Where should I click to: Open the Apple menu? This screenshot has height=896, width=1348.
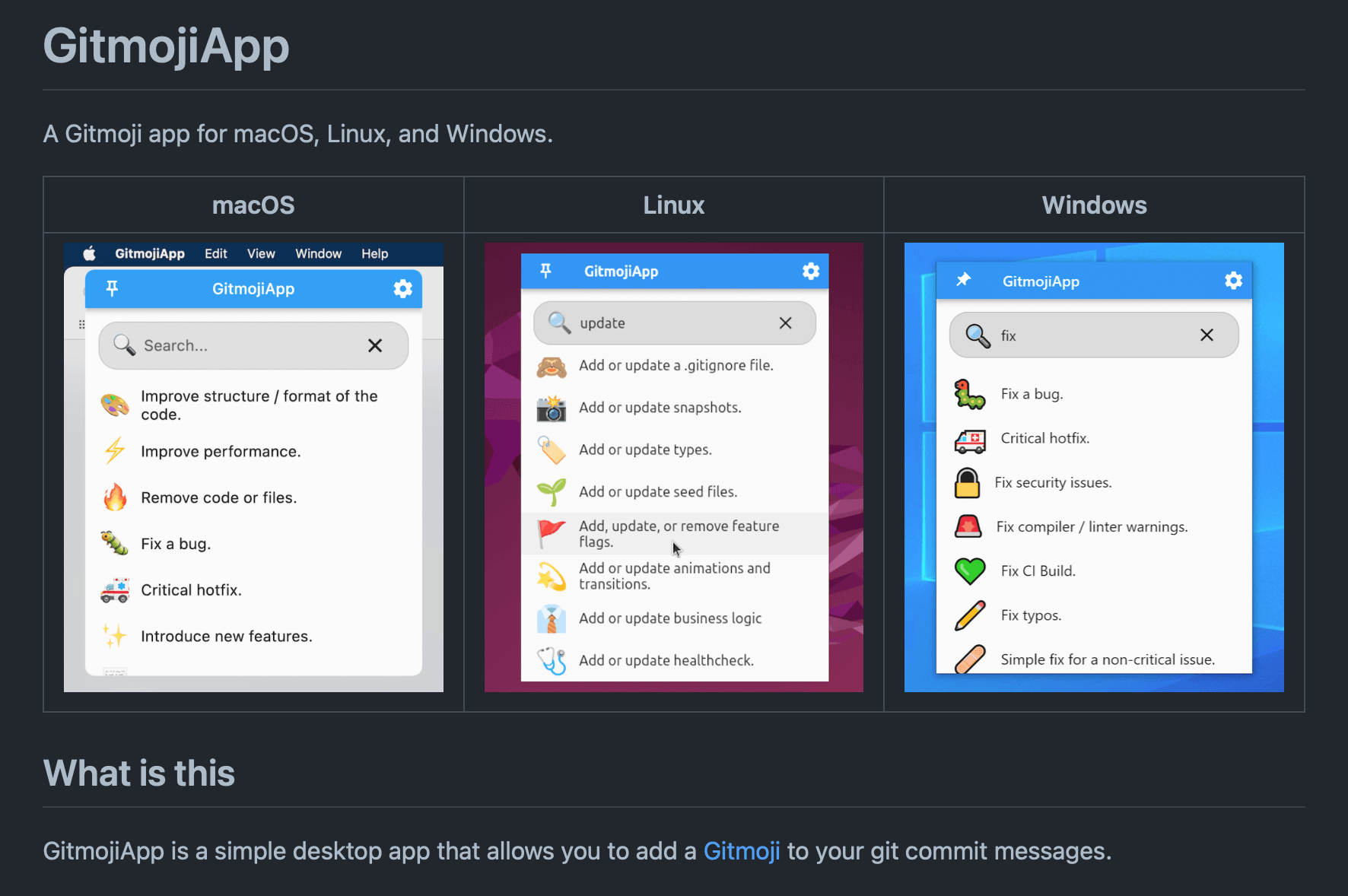pos(89,253)
